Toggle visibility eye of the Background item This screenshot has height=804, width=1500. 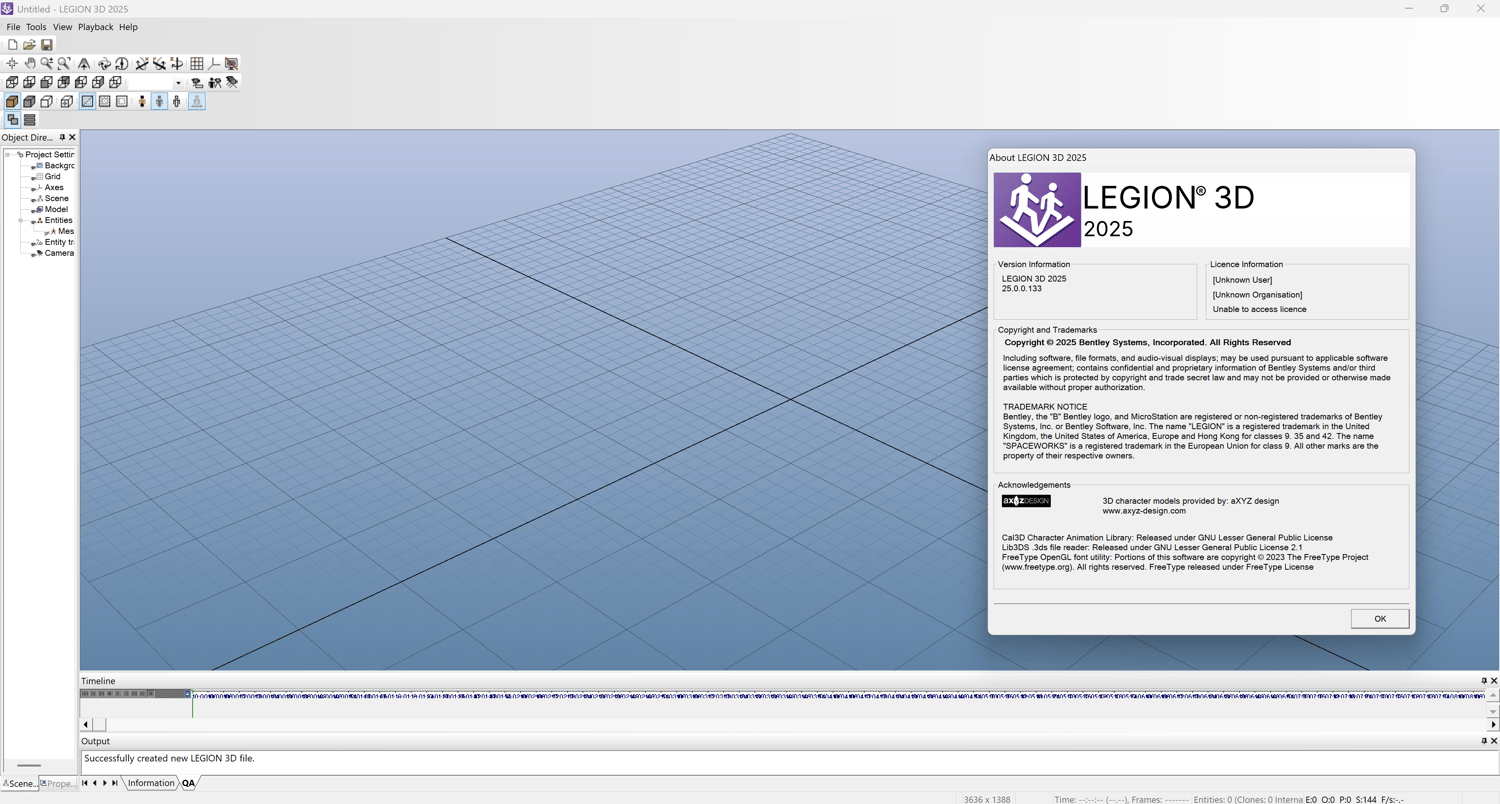click(x=34, y=167)
